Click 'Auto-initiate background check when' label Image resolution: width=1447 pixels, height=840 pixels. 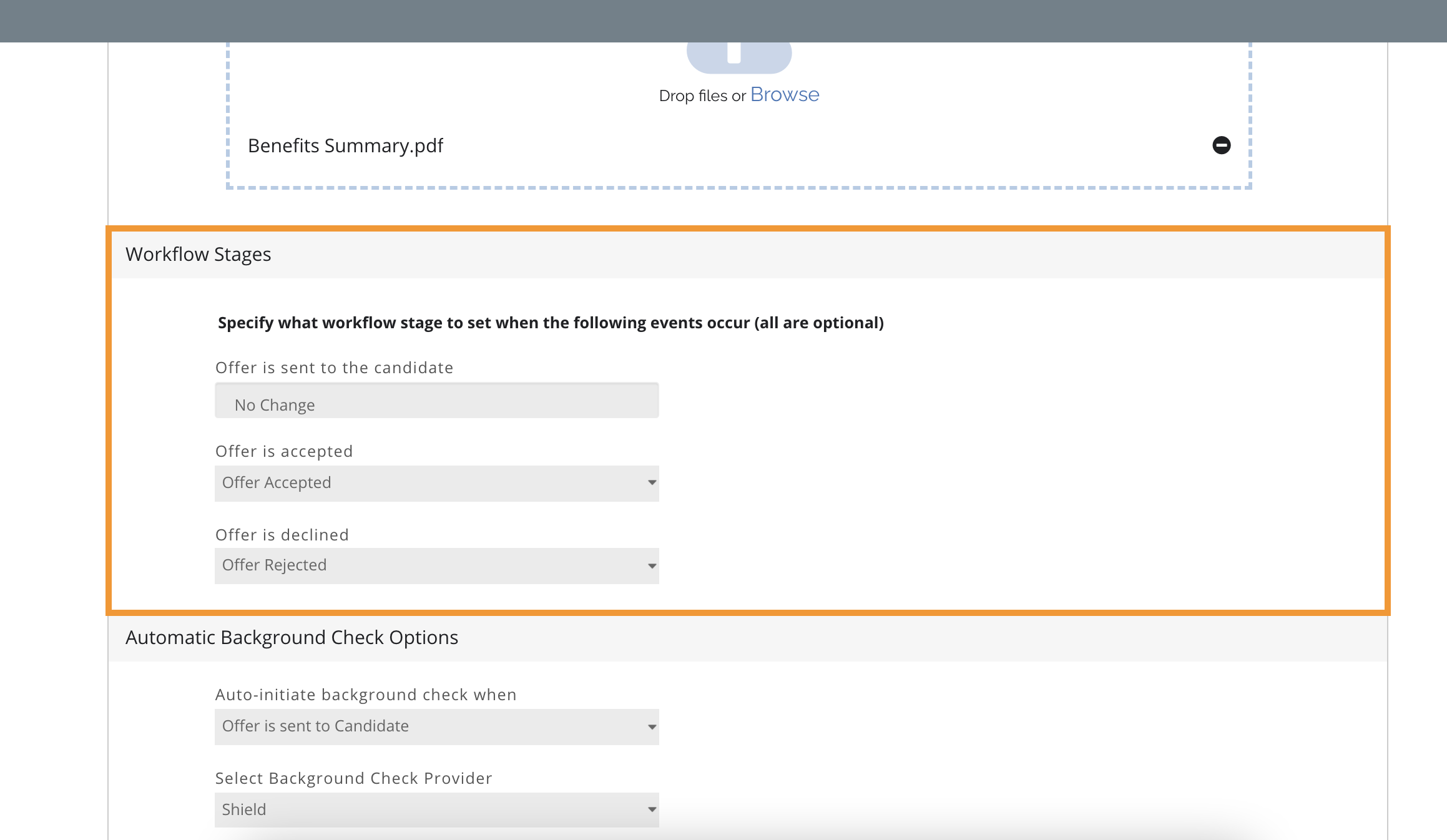click(366, 695)
